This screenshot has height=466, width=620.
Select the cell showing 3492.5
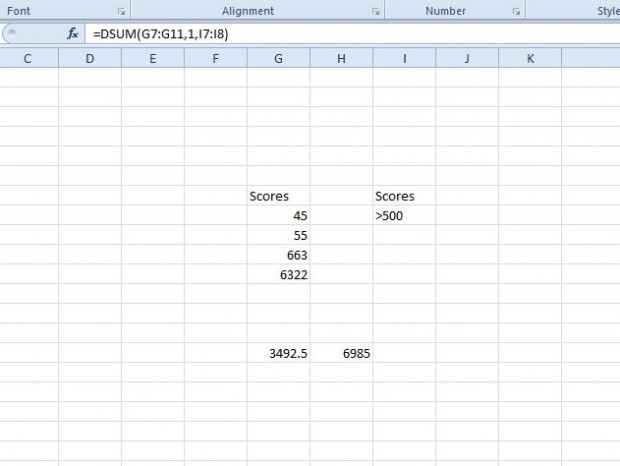tap(278, 353)
